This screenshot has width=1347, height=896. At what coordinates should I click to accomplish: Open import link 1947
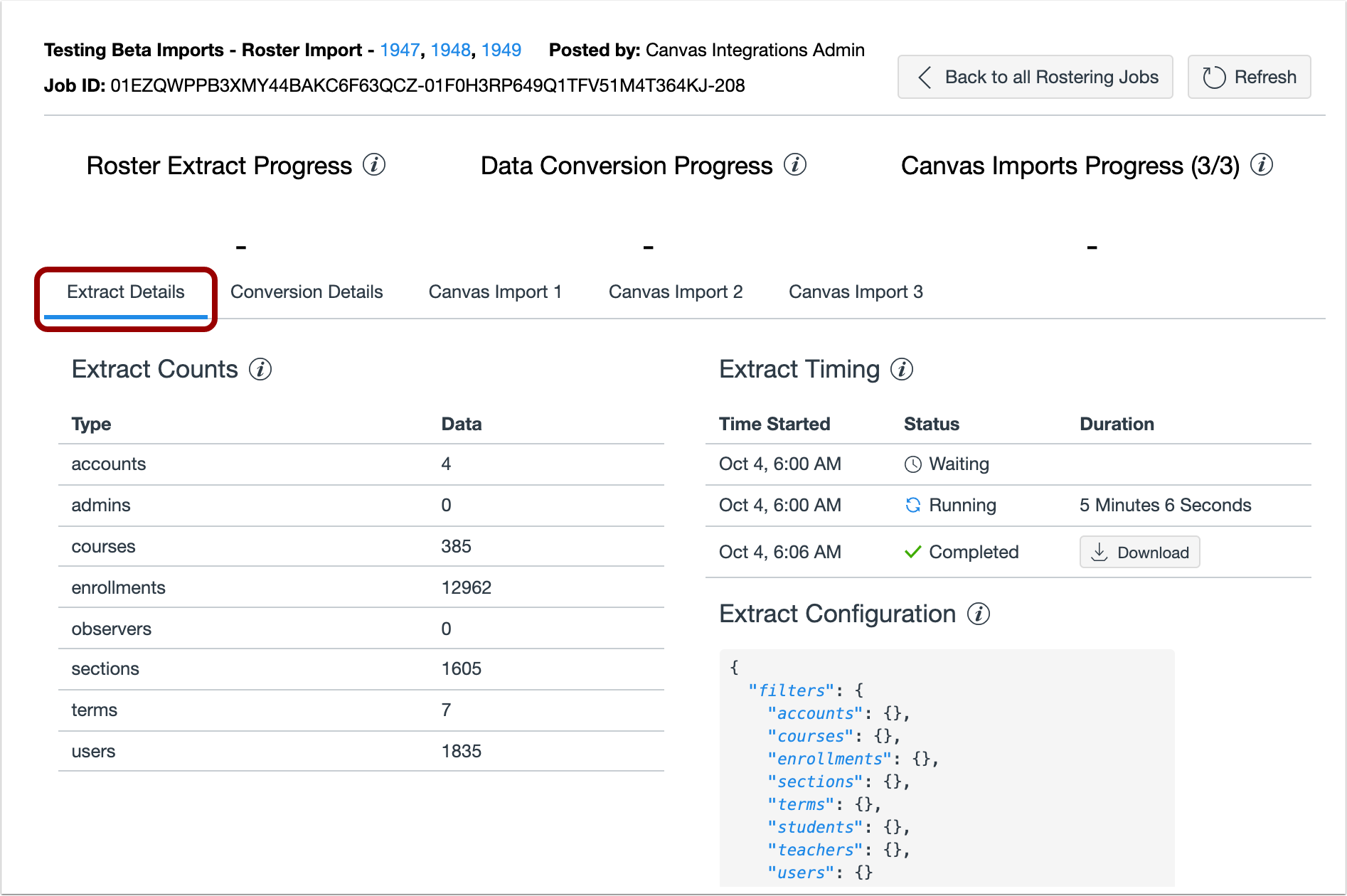coord(400,50)
